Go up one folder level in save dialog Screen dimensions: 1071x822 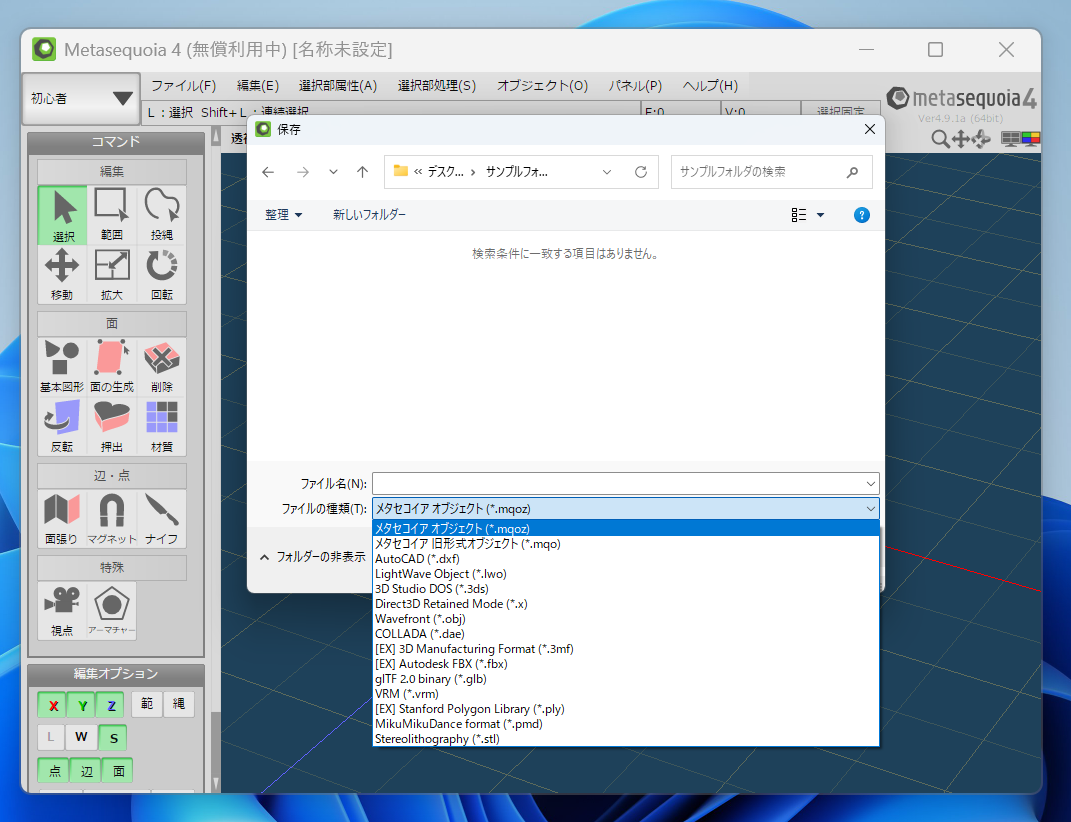362,172
